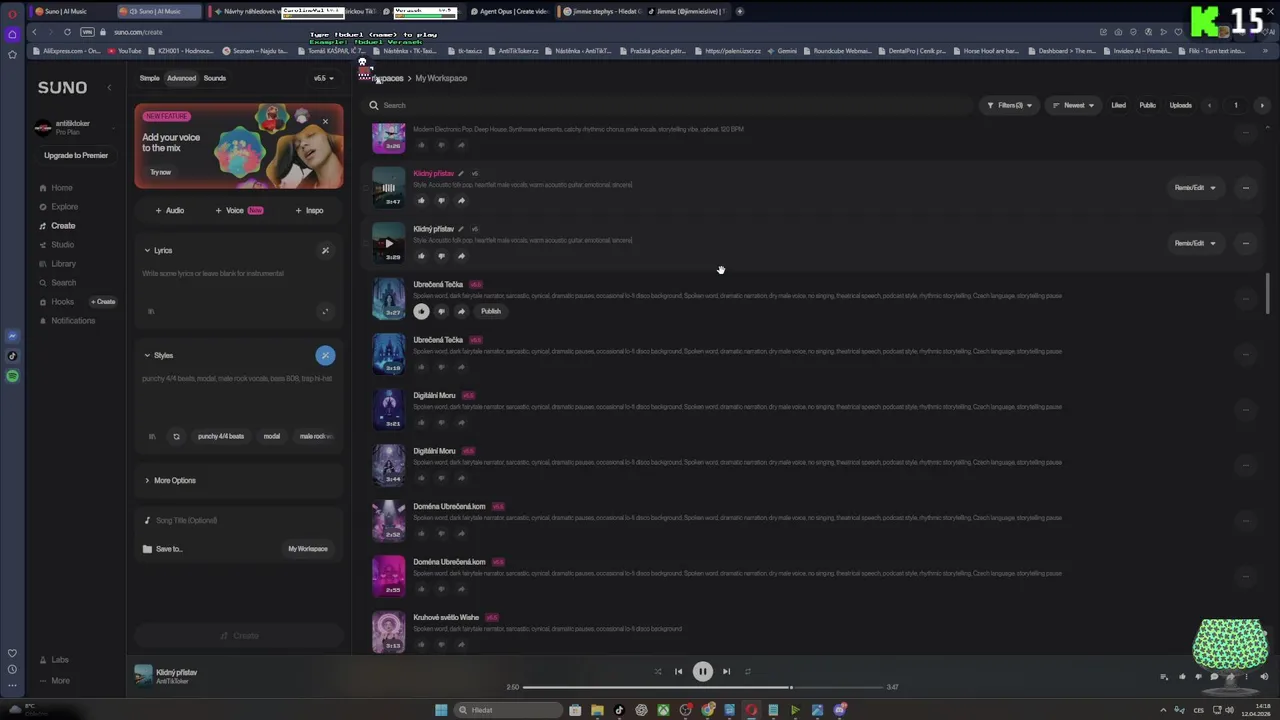Toggle repeat in the player bar

pyautogui.click(x=747, y=672)
